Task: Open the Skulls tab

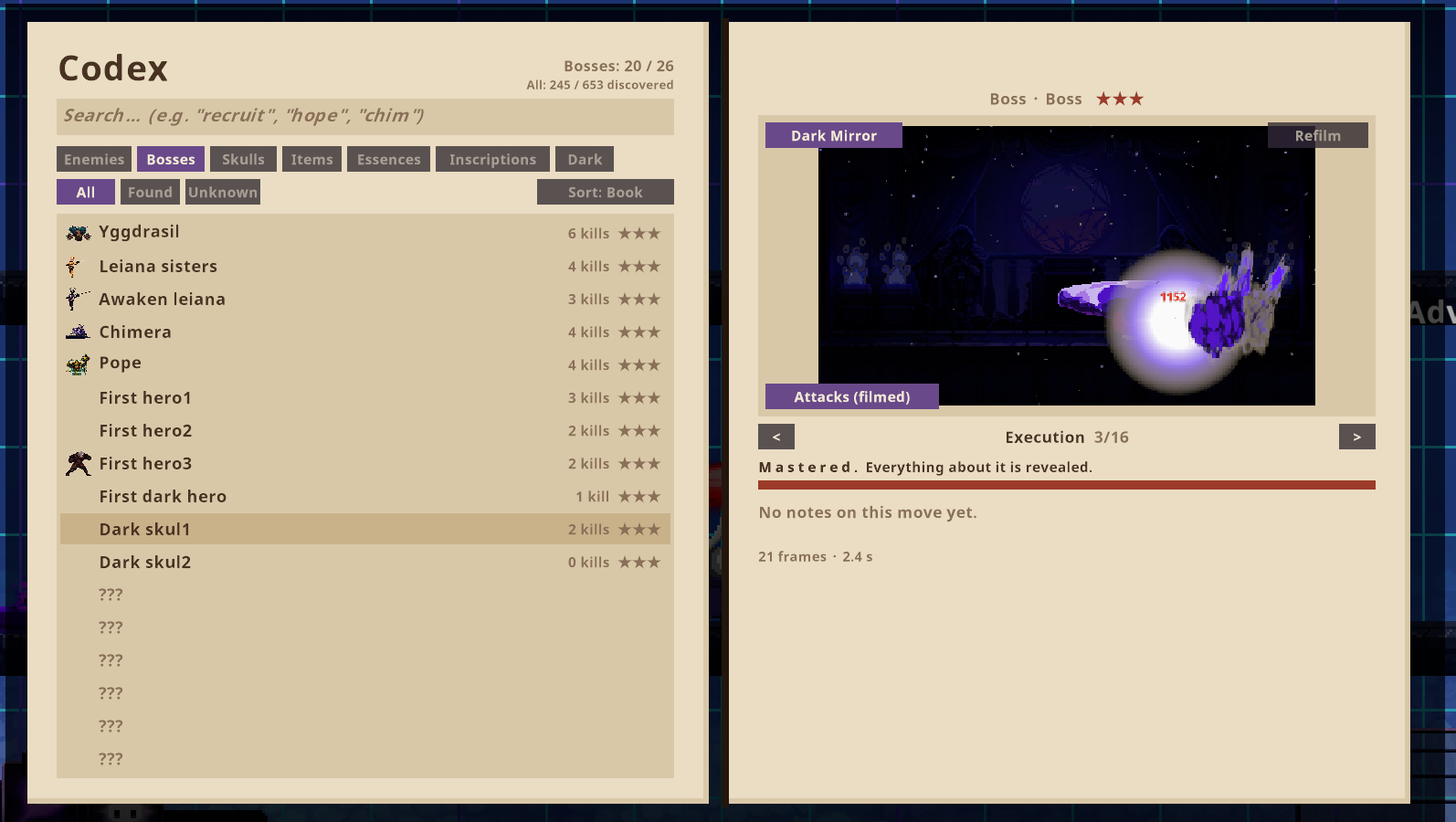Action: point(243,159)
